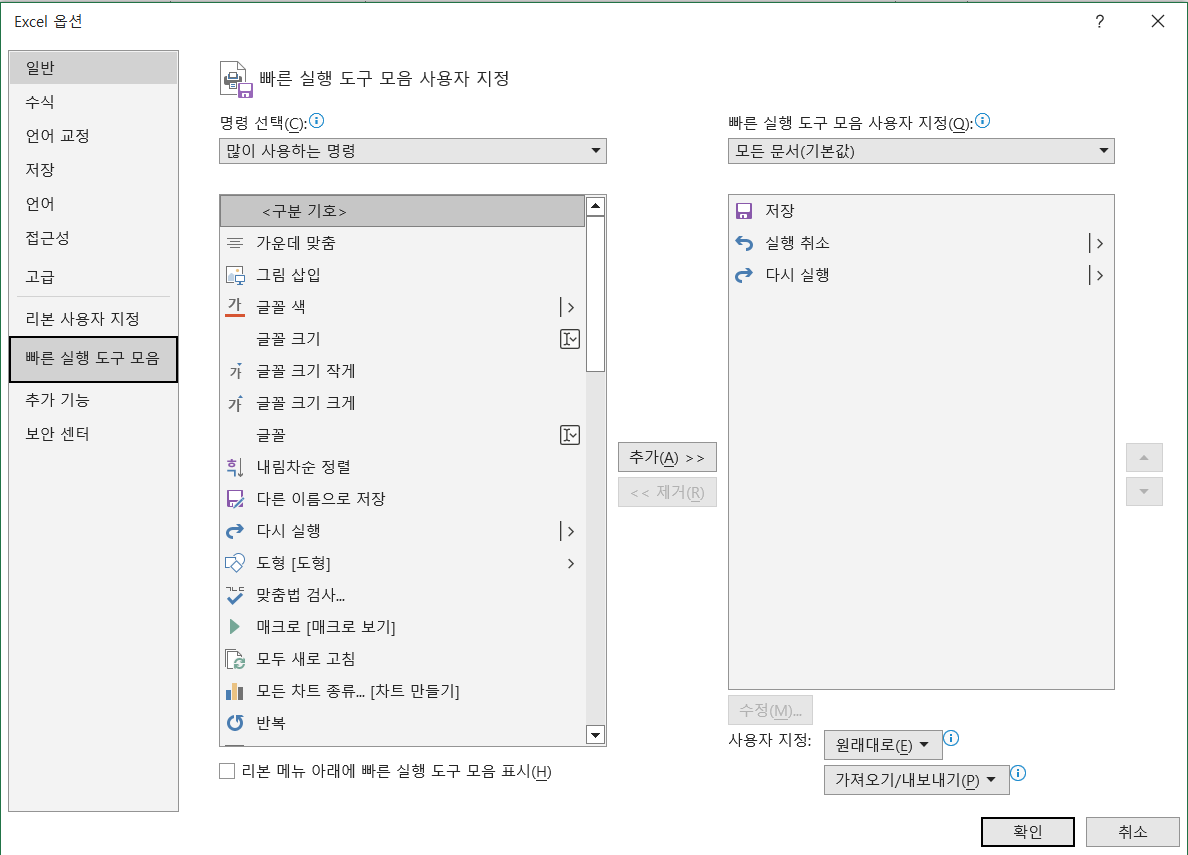The image size is (1188, 855).
Task: Click the command list scroll up arrow
Action: [596, 206]
